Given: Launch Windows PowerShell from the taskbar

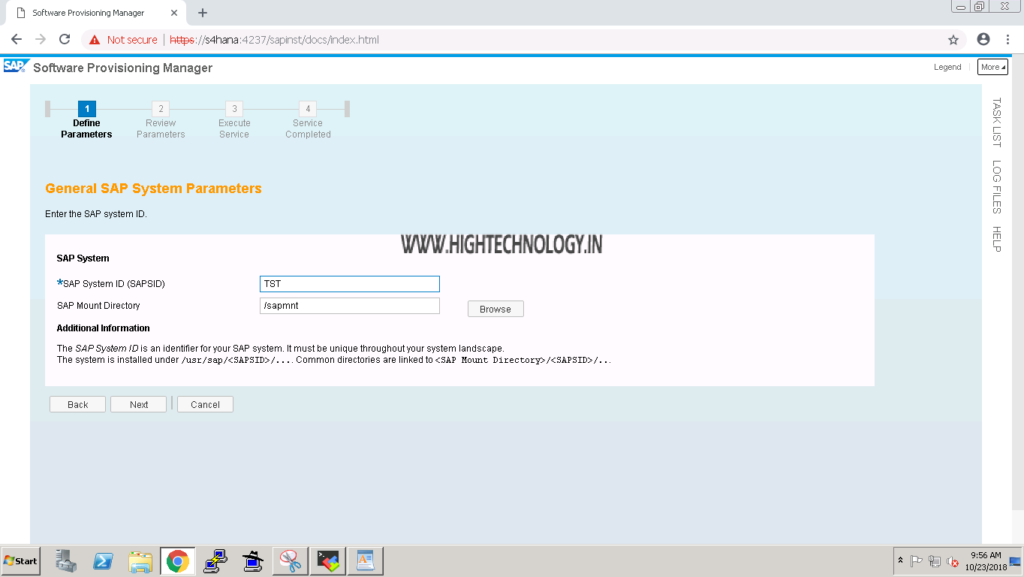Looking at the screenshot, I should (103, 561).
